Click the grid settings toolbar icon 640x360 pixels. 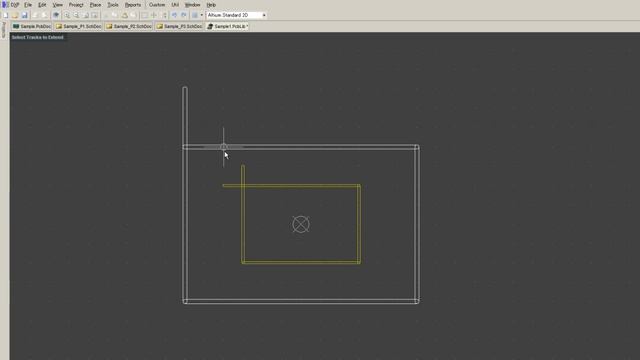pos(195,15)
